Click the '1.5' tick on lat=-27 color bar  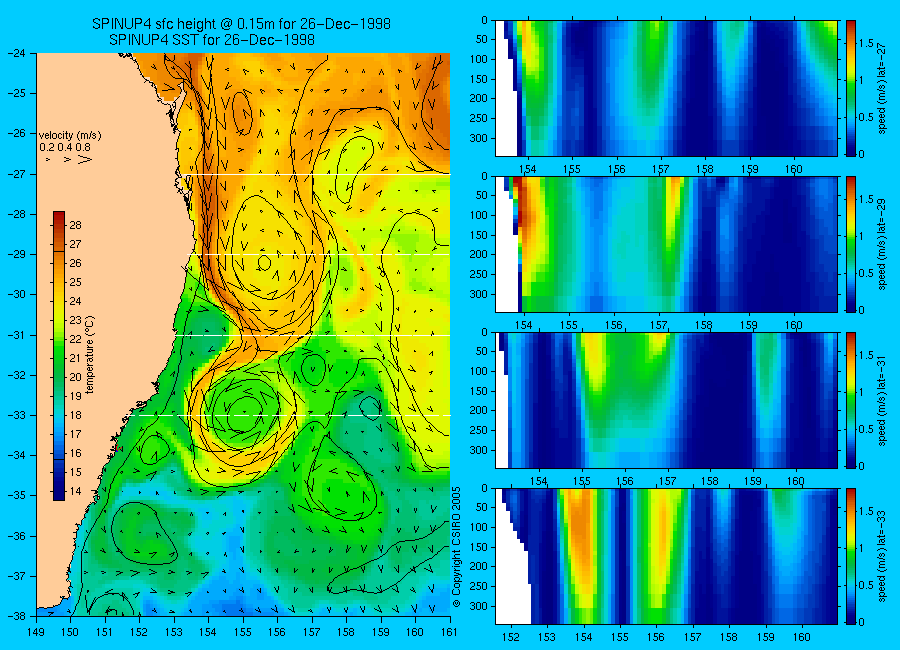coord(866,43)
